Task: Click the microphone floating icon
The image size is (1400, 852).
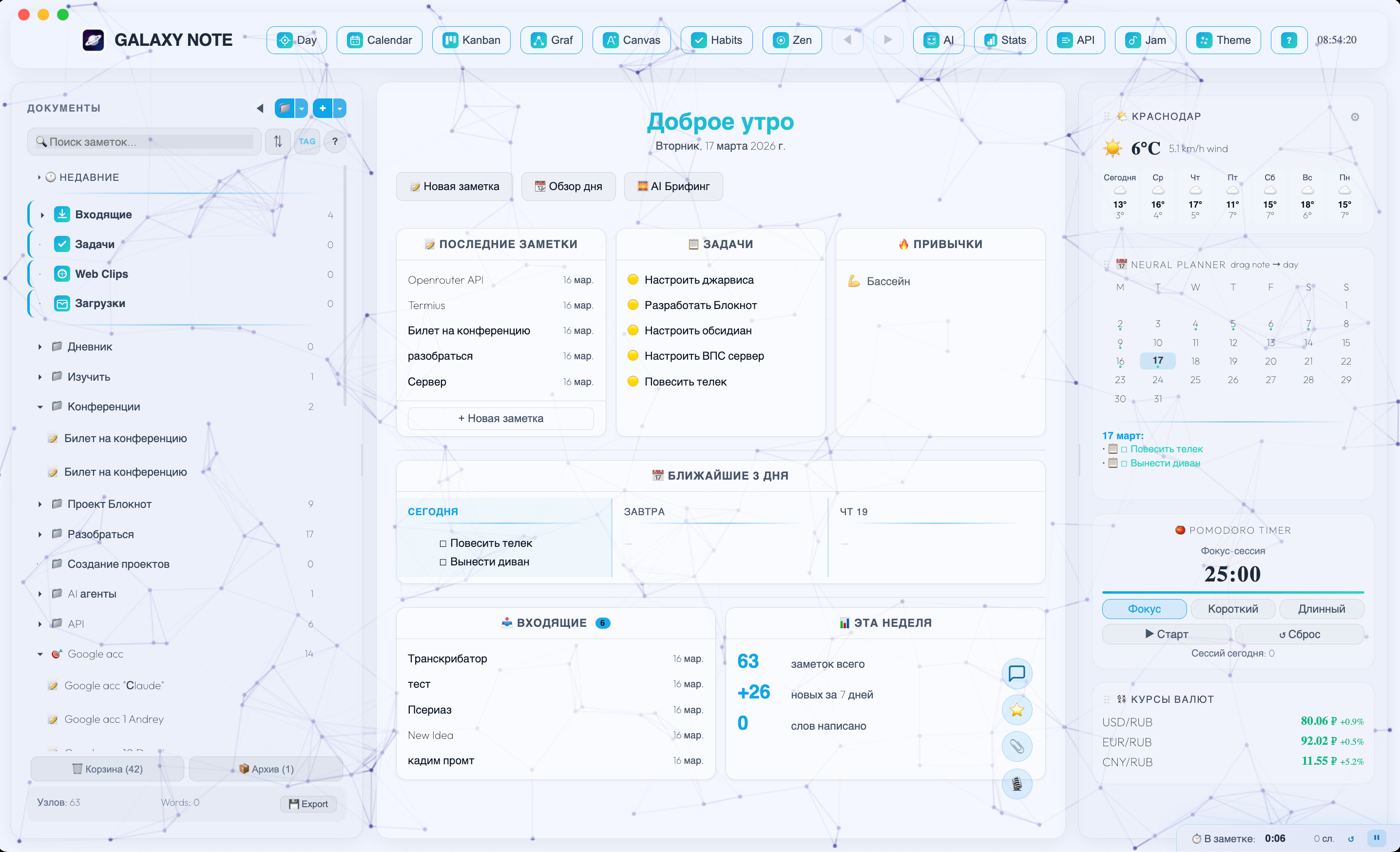Action: click(x=1016, y=784)
